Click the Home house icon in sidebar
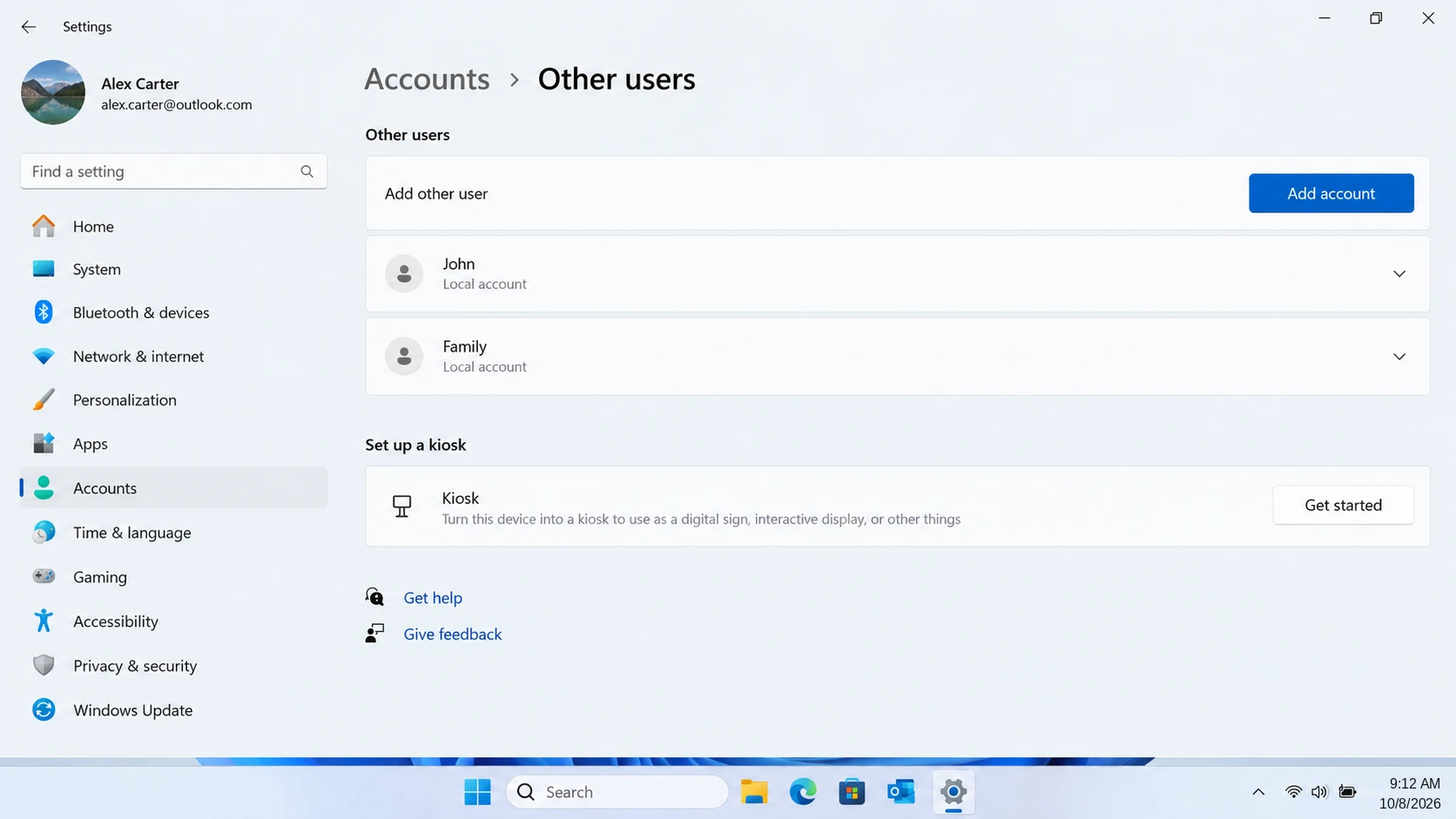This screenshot has height=819, width=1456. [44, 226]
